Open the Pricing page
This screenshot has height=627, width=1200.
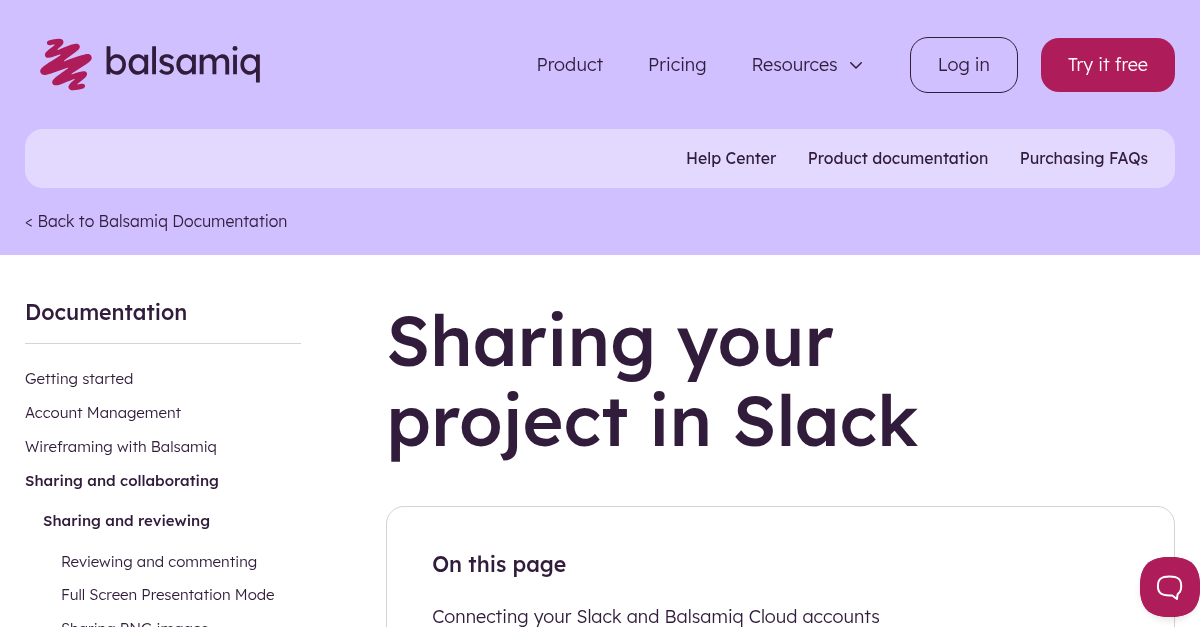(677, 64)
